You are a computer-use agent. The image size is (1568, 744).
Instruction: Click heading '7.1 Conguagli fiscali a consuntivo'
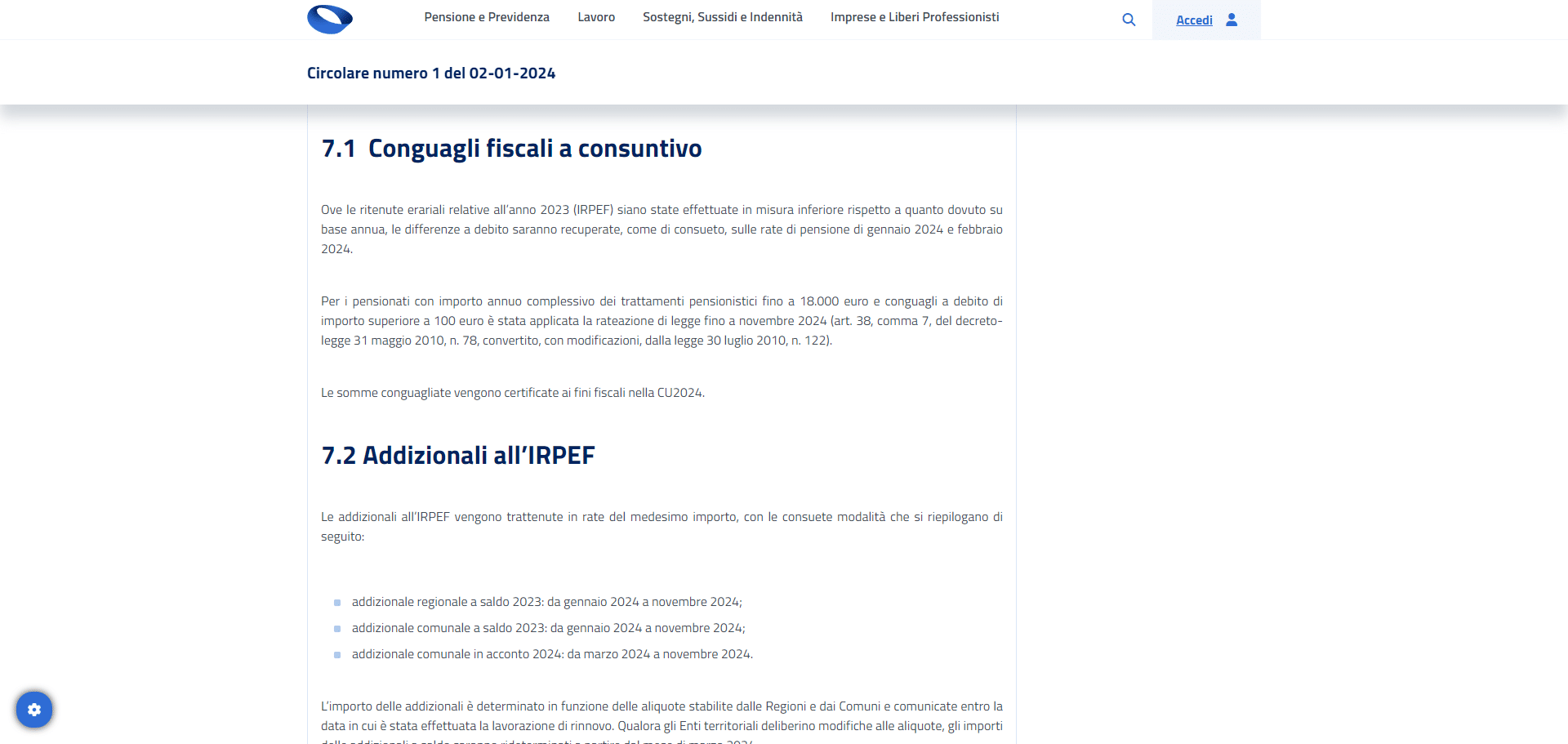click(x=512, y=149)
